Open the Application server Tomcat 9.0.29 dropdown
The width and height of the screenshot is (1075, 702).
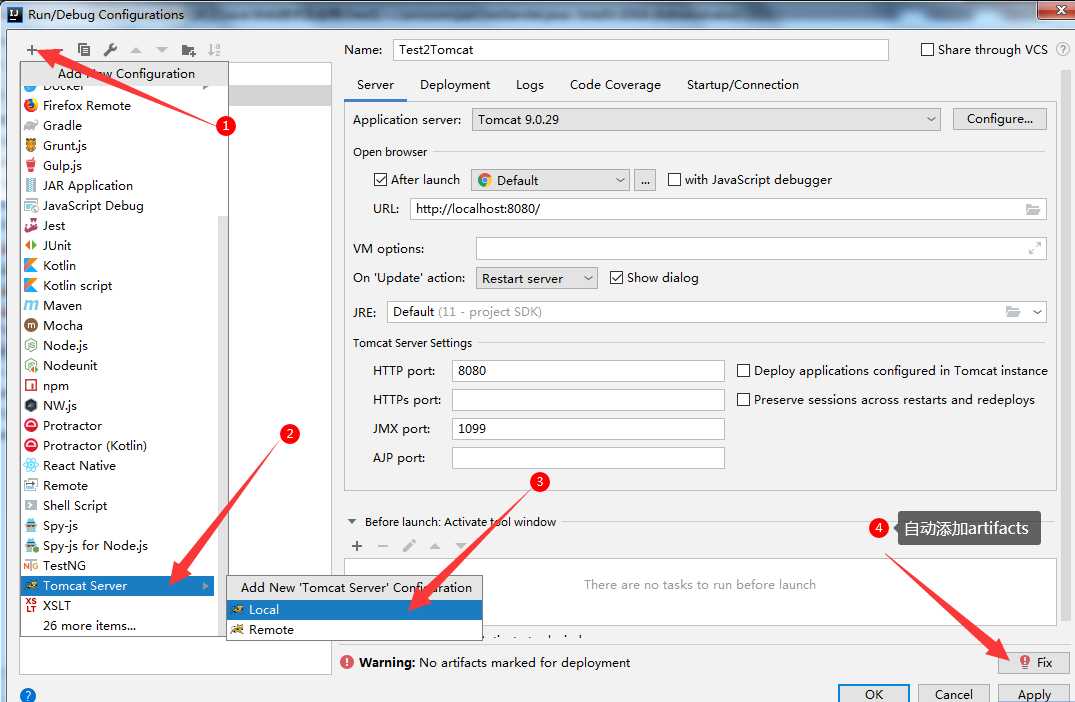pos(706,119)
